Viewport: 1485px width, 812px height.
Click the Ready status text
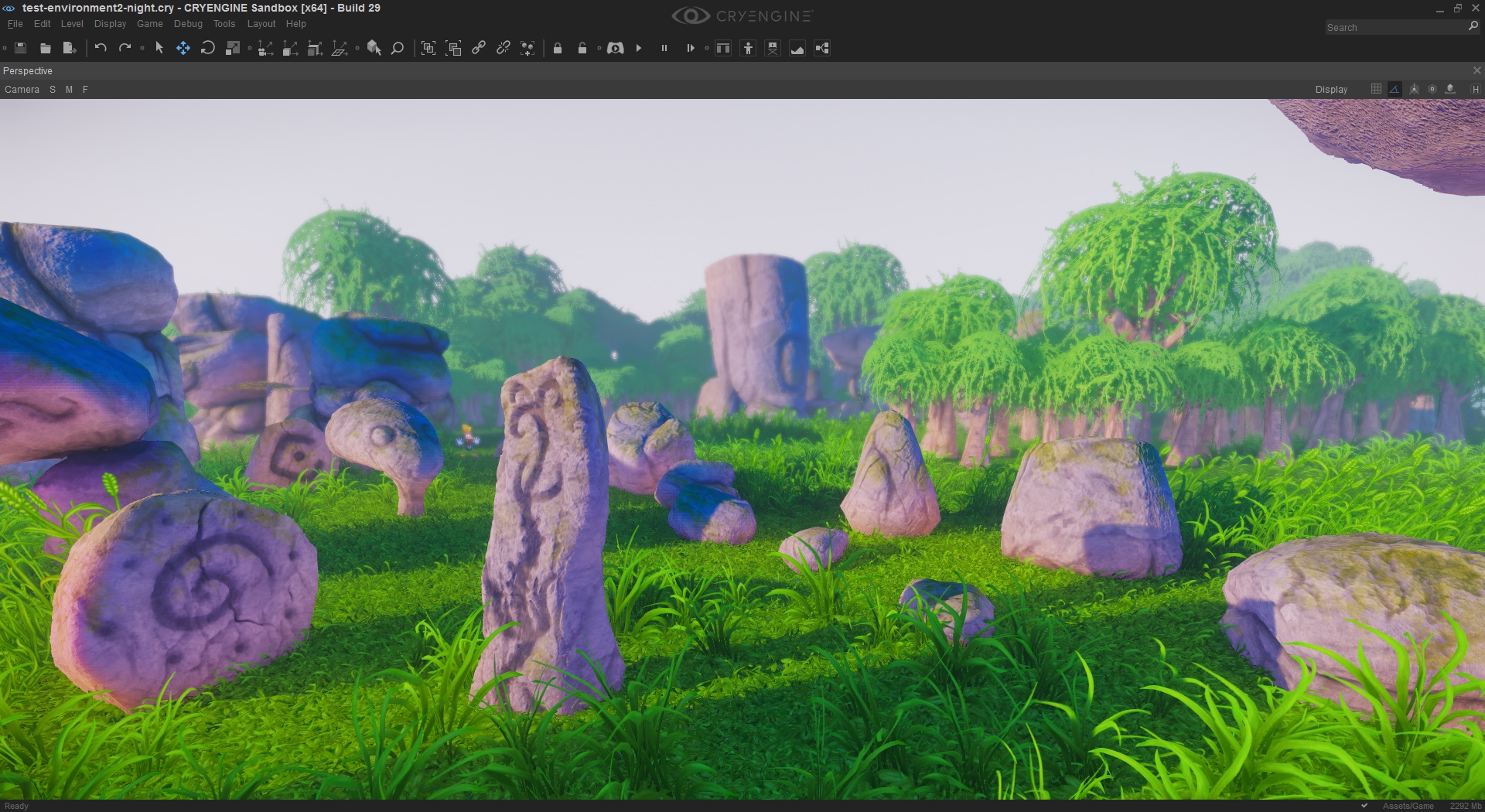click(x=16, y=806)
